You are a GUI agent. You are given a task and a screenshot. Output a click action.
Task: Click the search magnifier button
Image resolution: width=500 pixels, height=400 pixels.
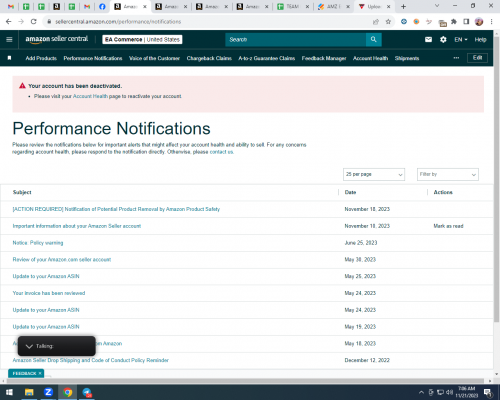374,40
